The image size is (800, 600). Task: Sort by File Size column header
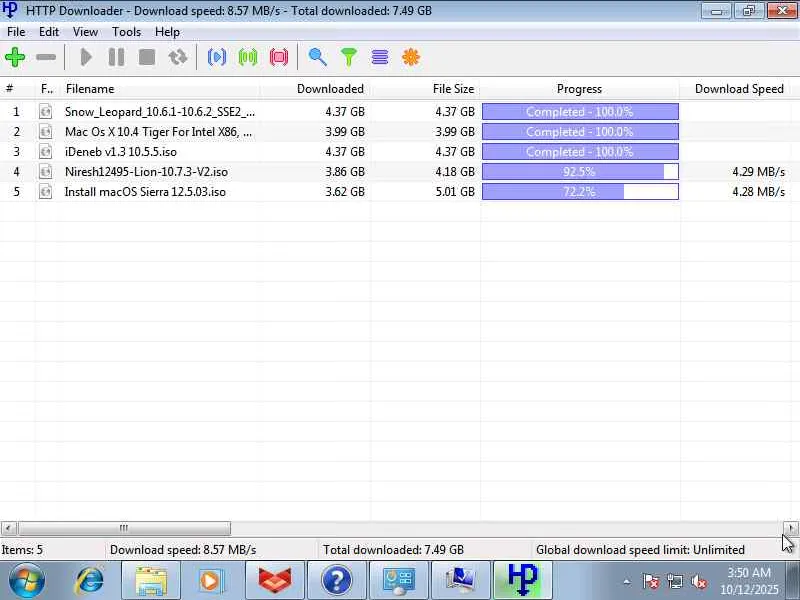click(x=426, y=89)
